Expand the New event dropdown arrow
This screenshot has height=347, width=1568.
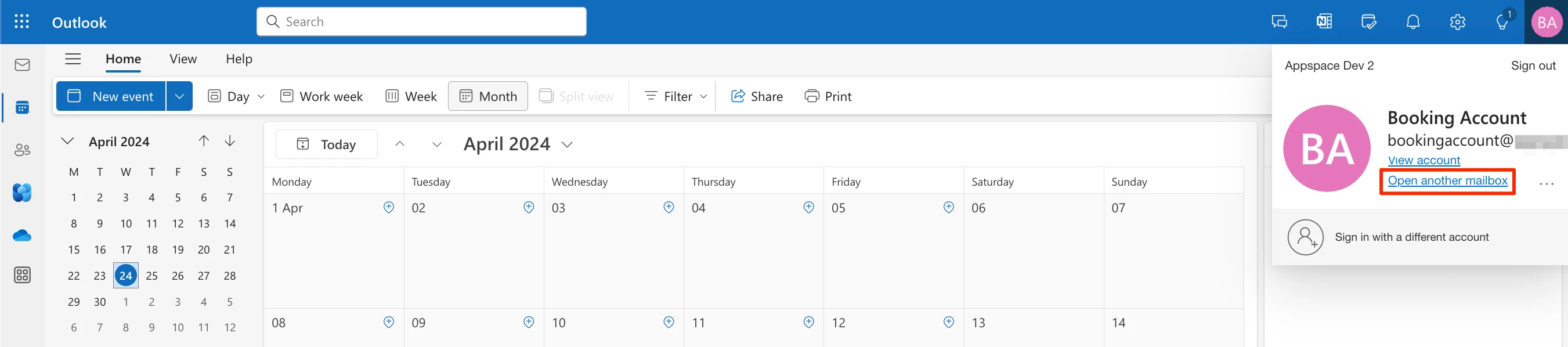179,96
